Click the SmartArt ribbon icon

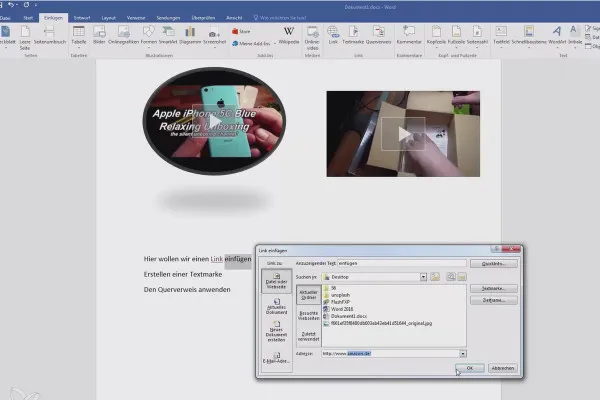(168, 35)
